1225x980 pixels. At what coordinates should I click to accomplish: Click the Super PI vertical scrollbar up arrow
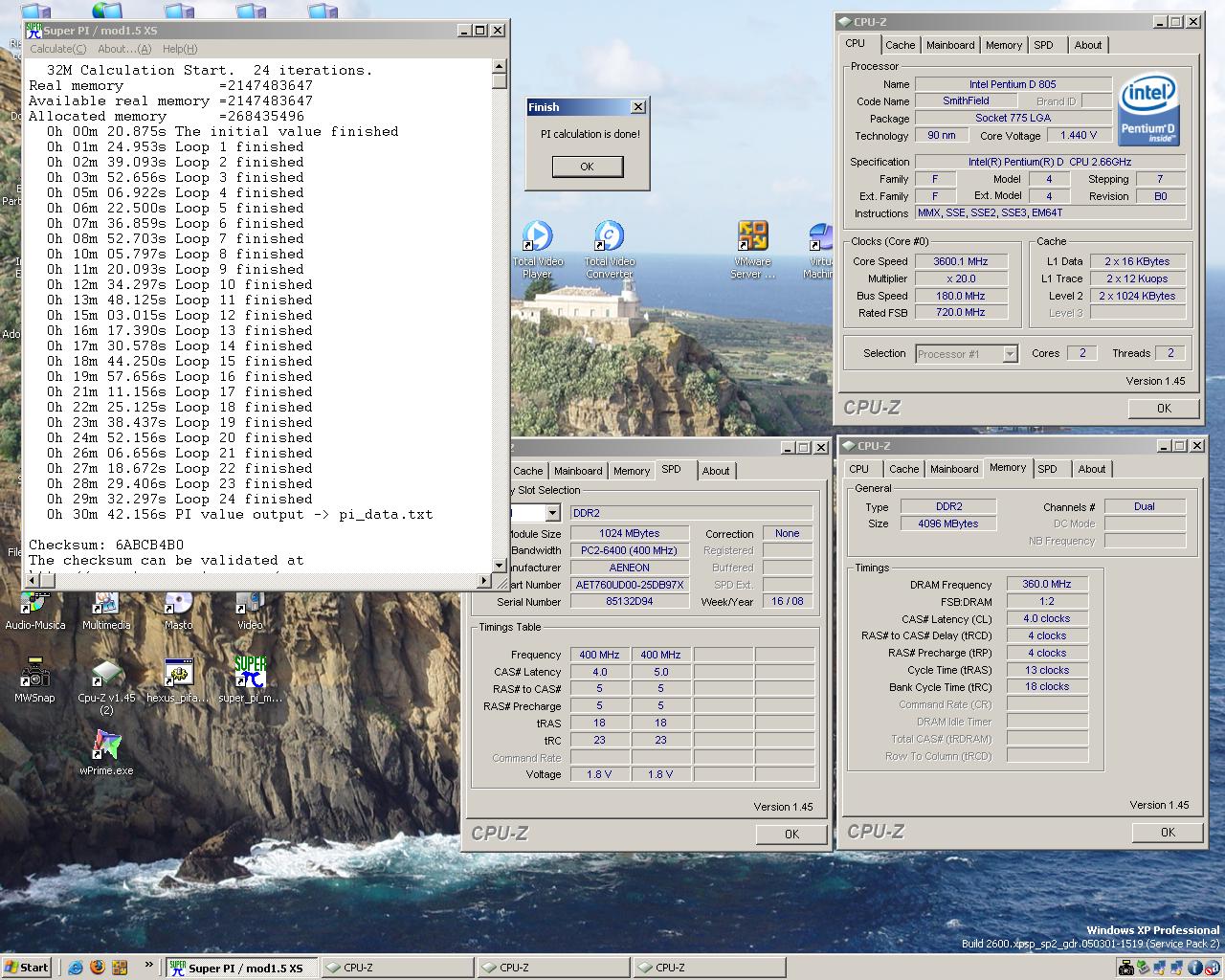pyautogui.click(x=500, y=66)
